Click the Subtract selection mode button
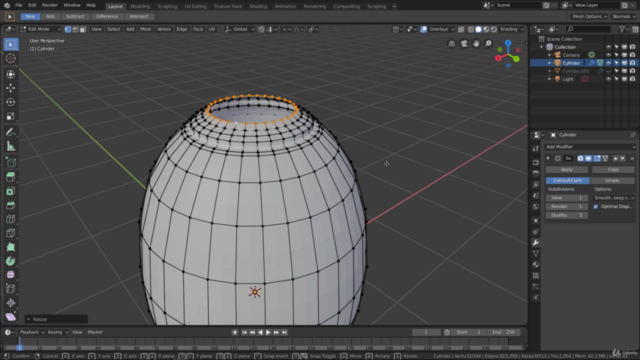Screen dimensions: 640x360 [75, 16]
